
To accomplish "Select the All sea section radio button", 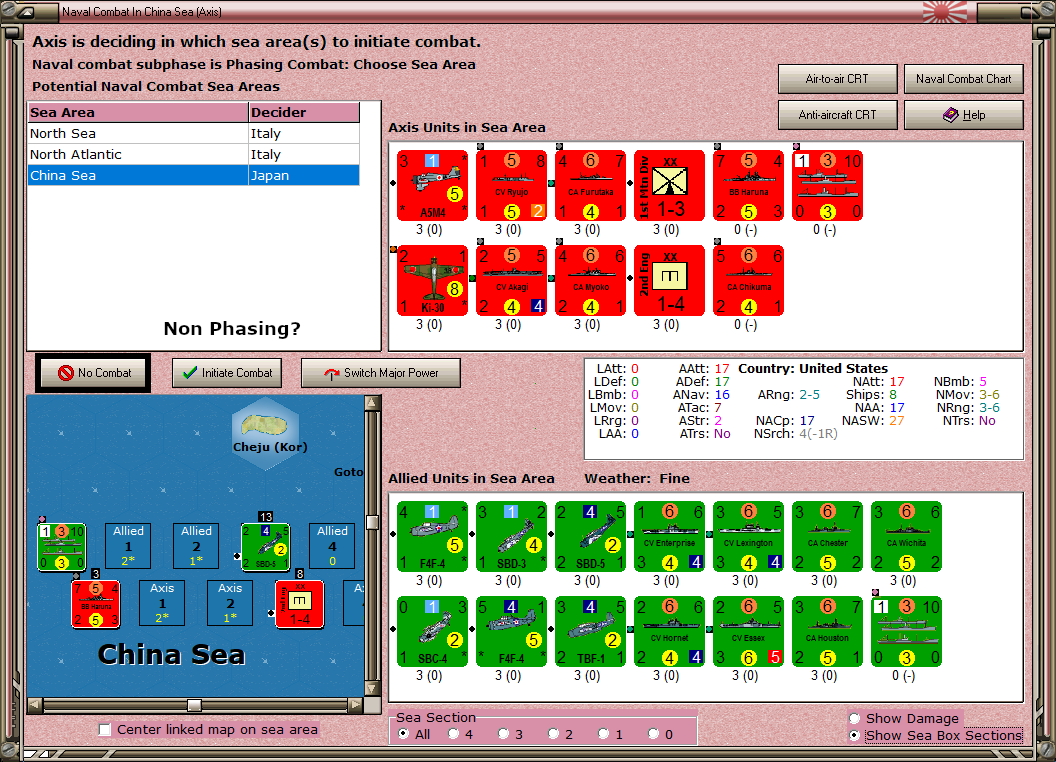I will click(x=403, y=734).
